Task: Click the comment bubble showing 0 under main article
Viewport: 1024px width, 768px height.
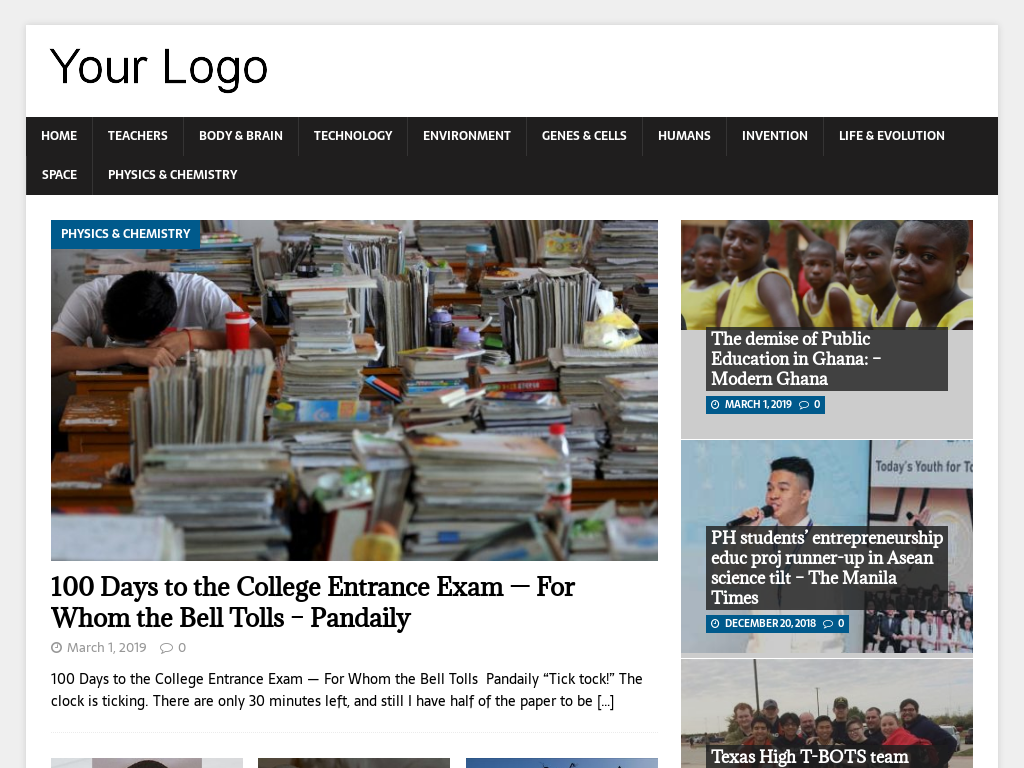Action: coord(166,647)
